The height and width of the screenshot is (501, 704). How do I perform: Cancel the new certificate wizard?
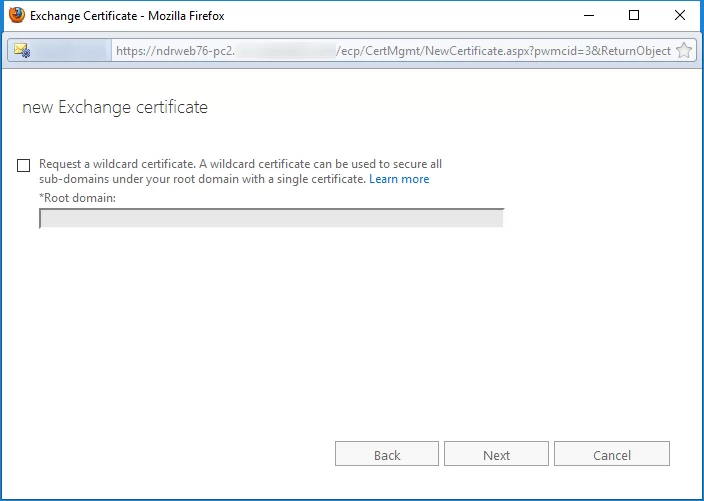tap(612, 454)
